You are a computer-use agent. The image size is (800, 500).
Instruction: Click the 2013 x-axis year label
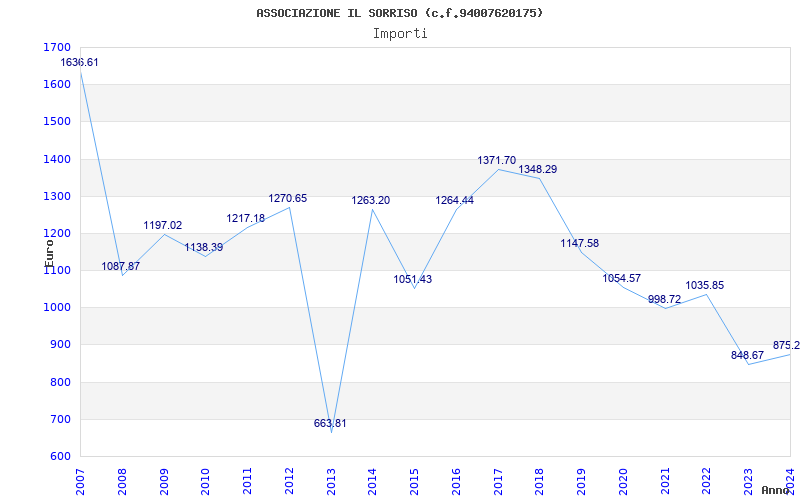(x=331, y=482)
